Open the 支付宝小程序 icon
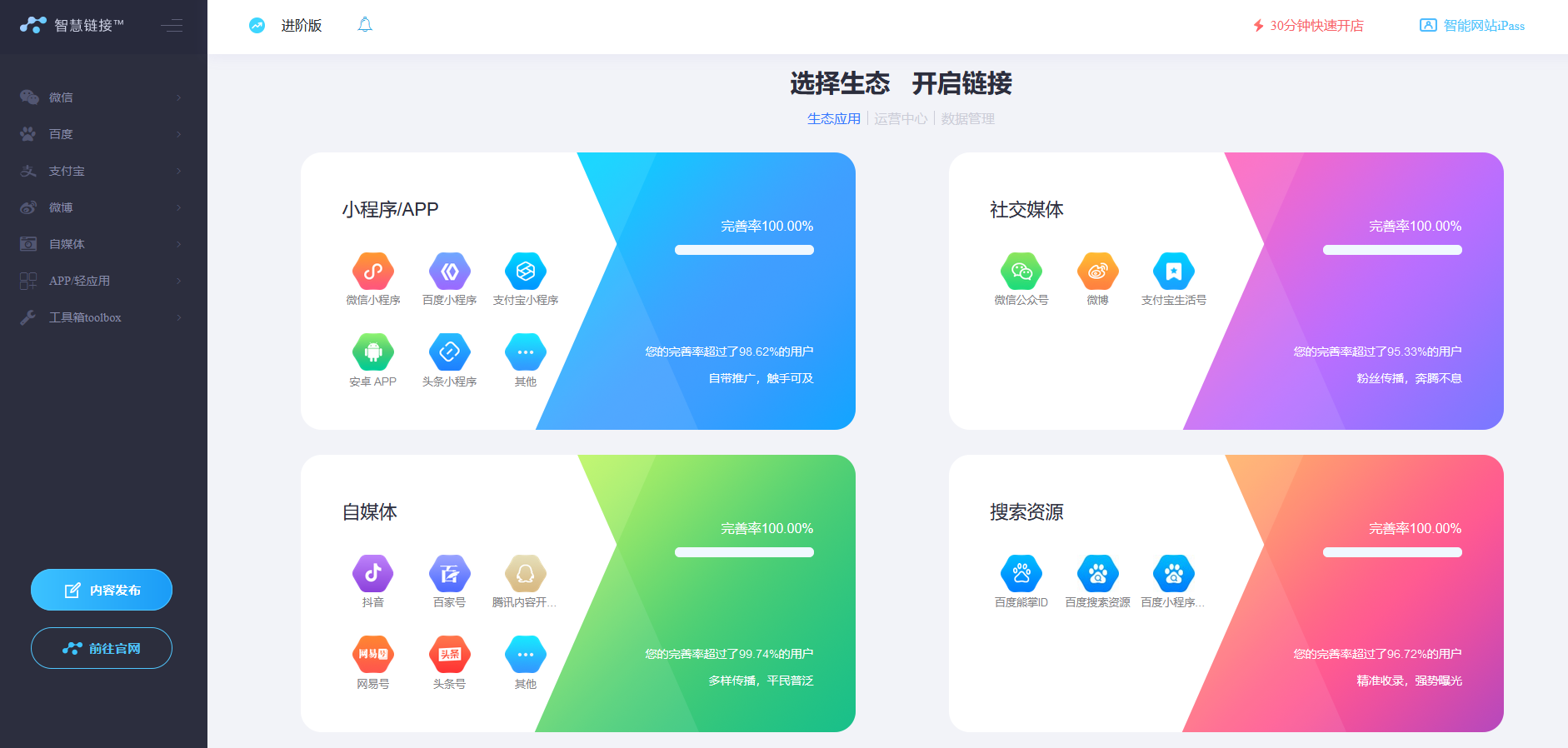 526,272
